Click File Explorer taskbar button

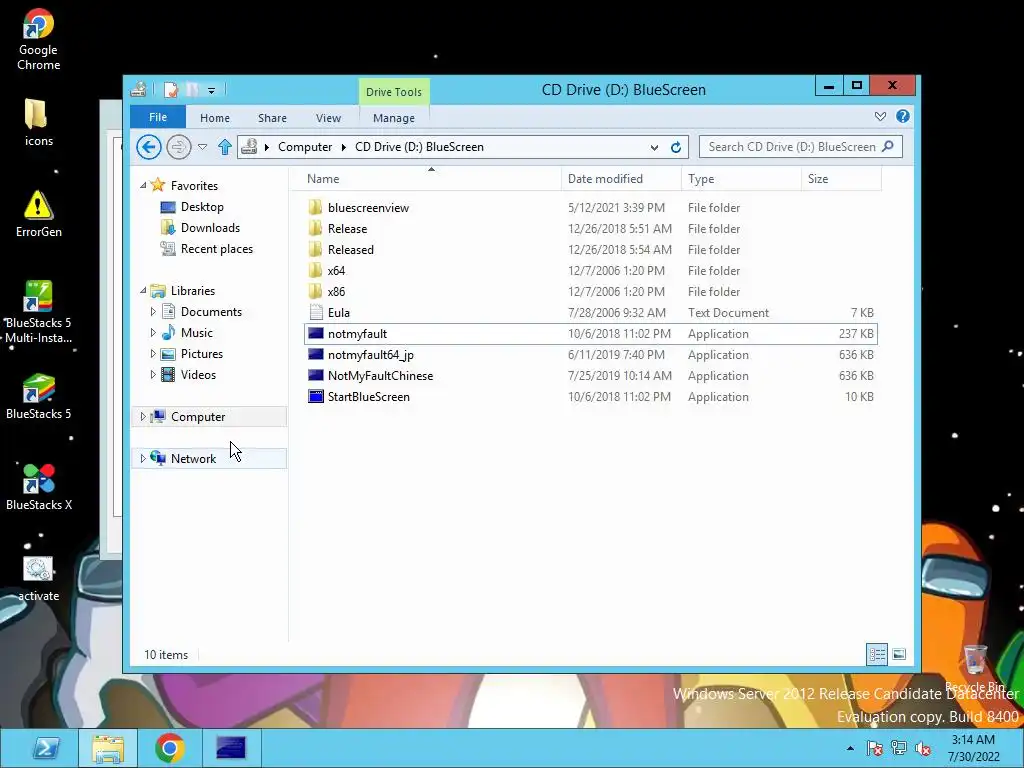click(x=108, y=748)
